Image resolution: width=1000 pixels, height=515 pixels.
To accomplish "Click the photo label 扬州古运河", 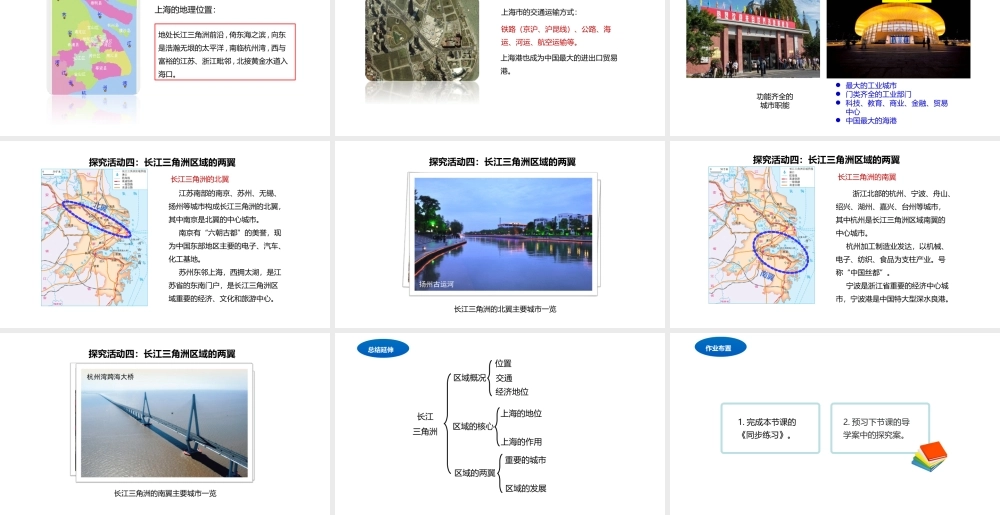I will click(436, 284).
